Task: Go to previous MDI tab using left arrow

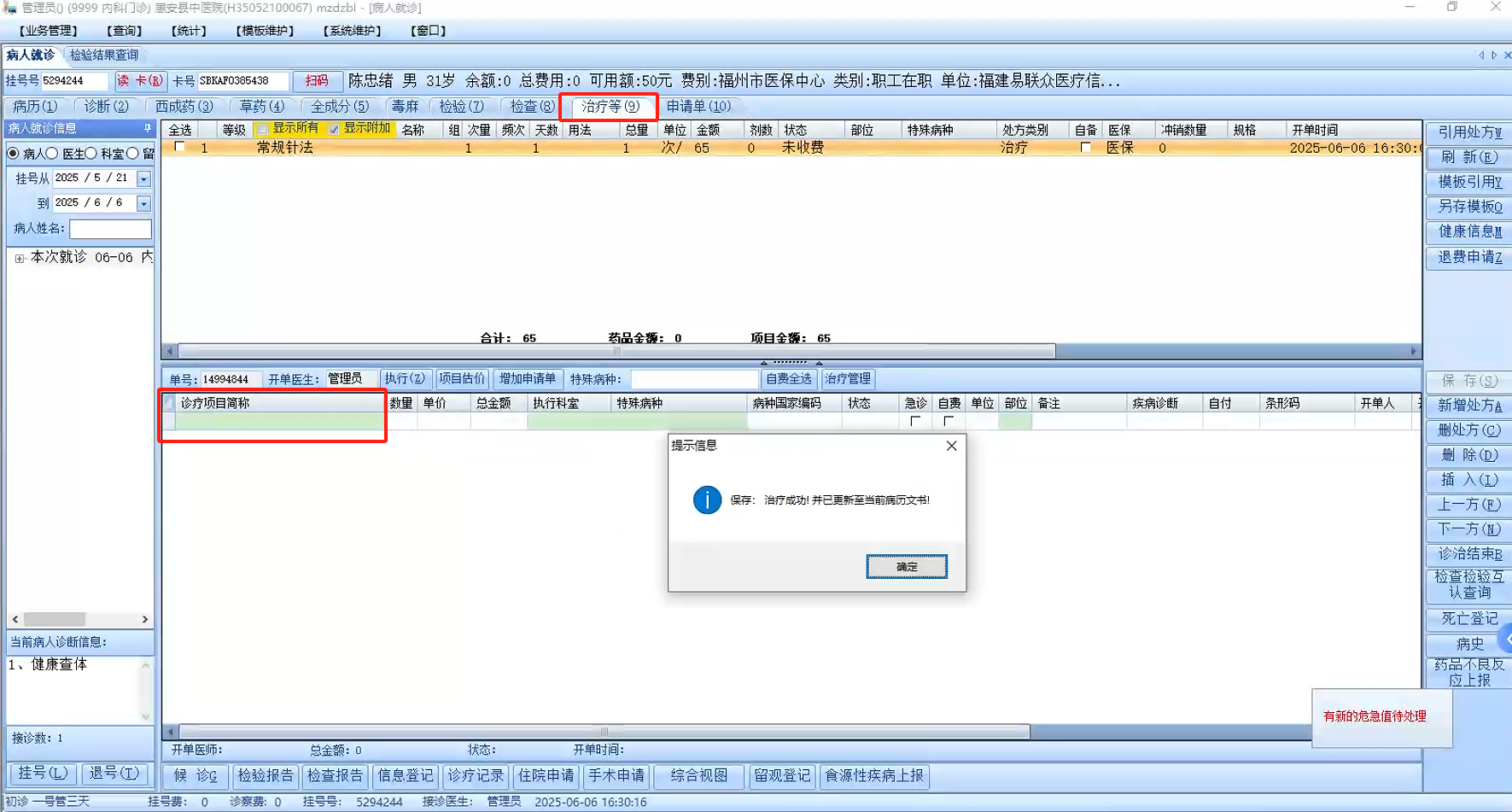Action: tap(1481, 55)
